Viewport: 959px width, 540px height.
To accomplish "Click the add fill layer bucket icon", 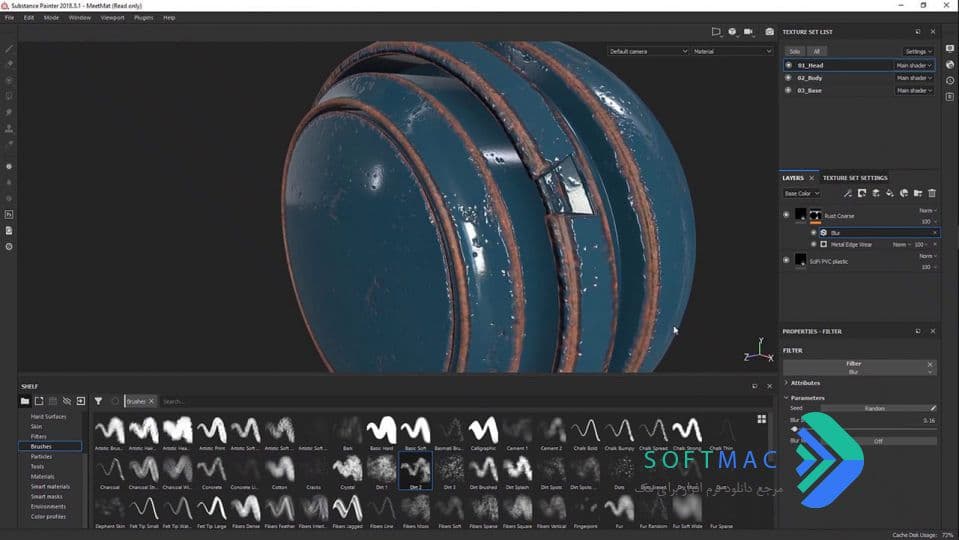I will [890, 193].
